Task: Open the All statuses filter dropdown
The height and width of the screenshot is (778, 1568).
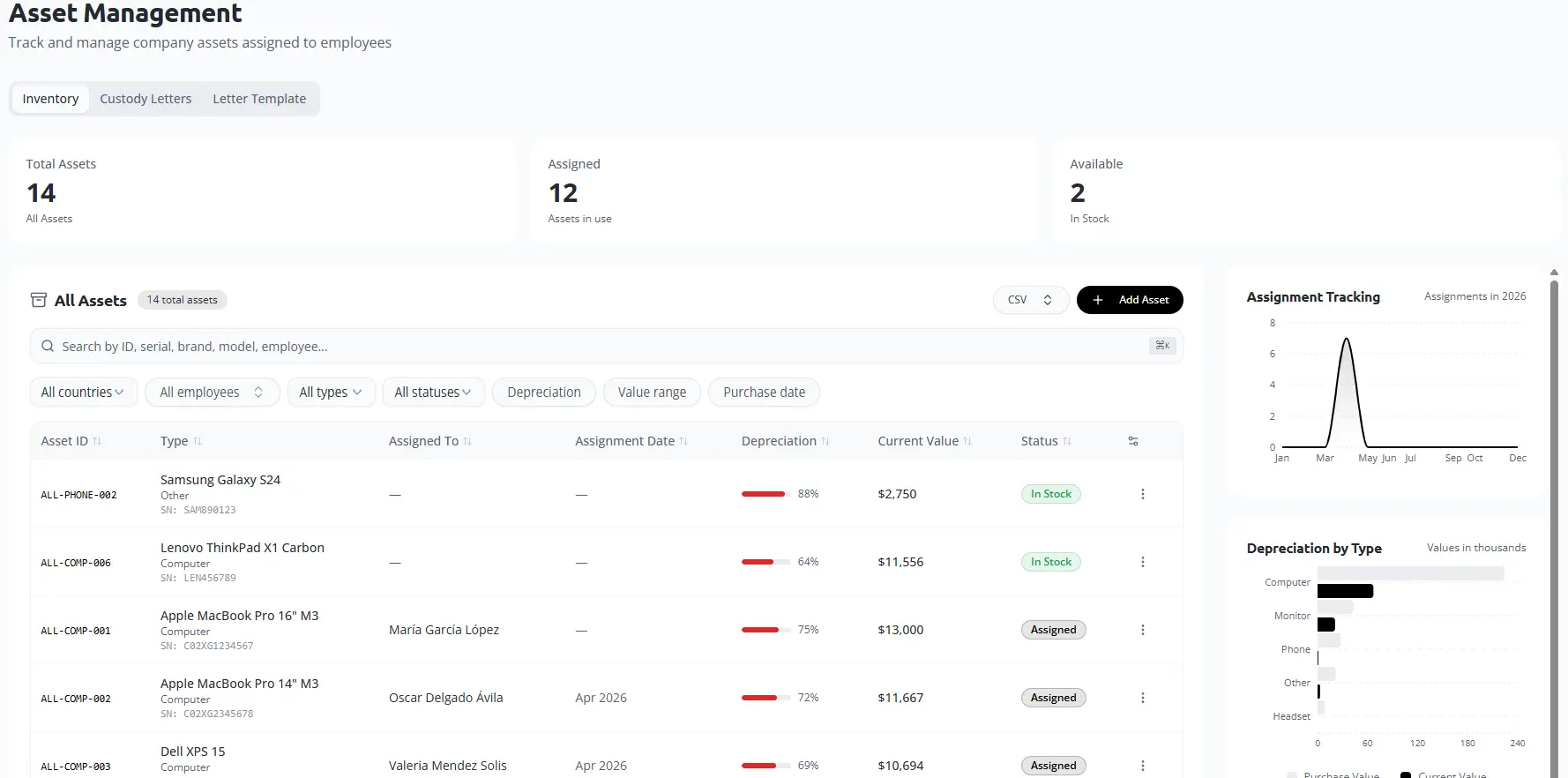Action: pyautogui.click(x=433, y=393)
